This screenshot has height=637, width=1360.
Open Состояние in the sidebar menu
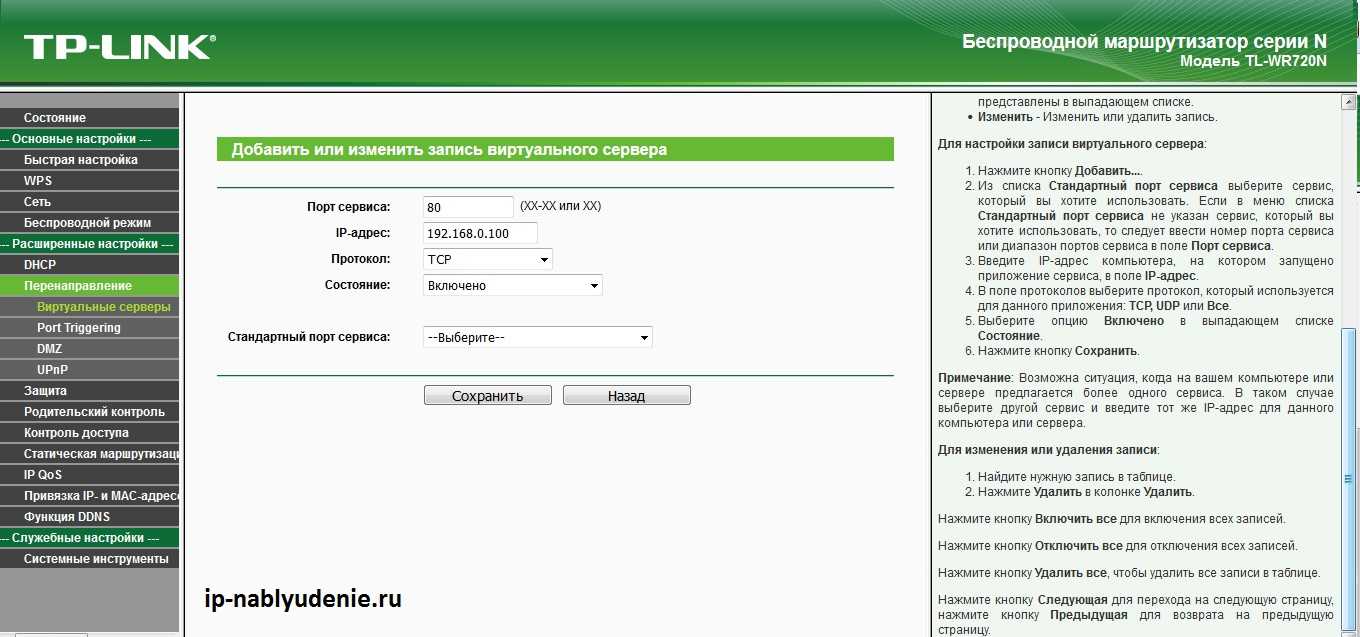pyautogui.click(x=55, y=118)
